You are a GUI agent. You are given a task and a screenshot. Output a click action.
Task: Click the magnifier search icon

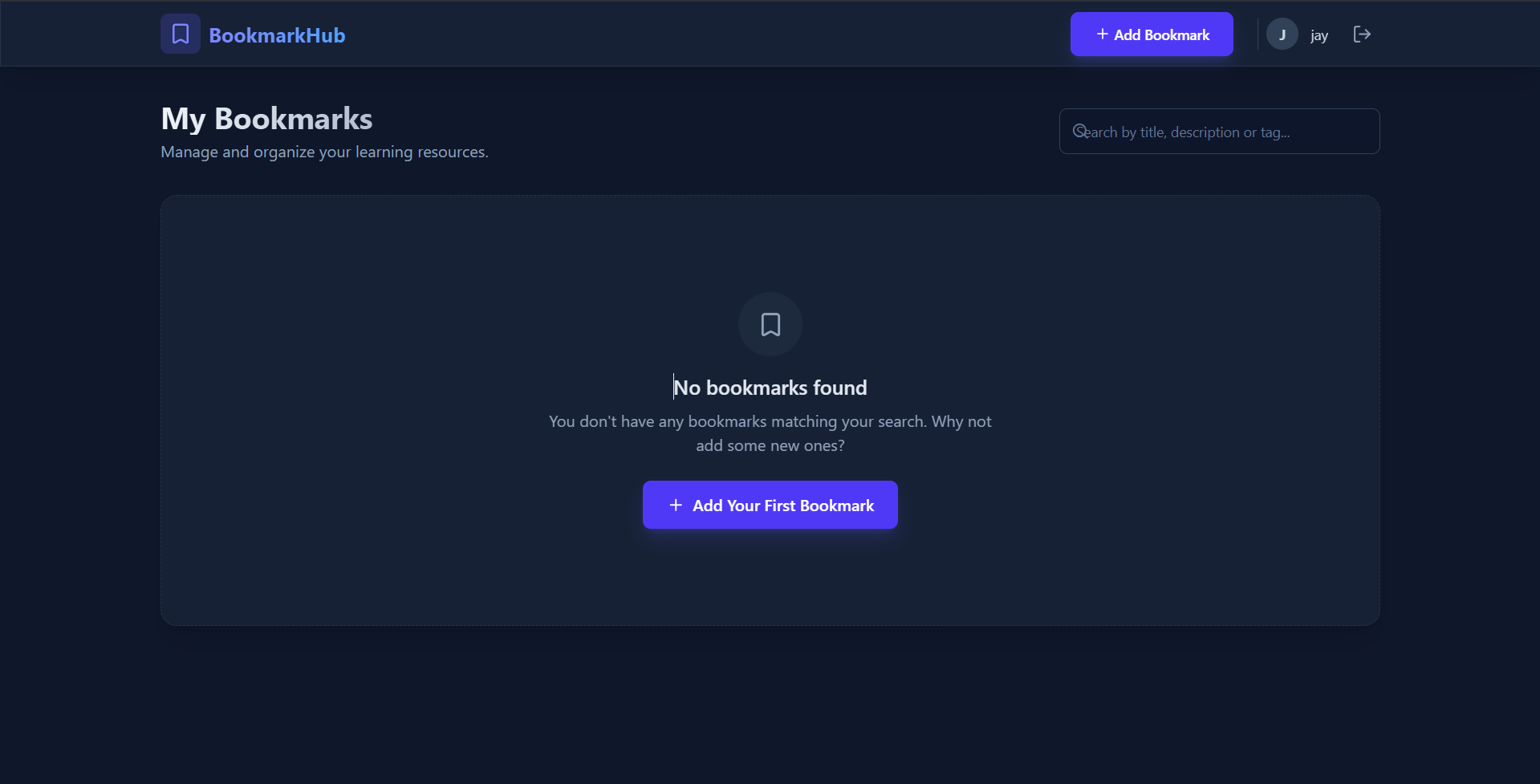click(1080, 131)
